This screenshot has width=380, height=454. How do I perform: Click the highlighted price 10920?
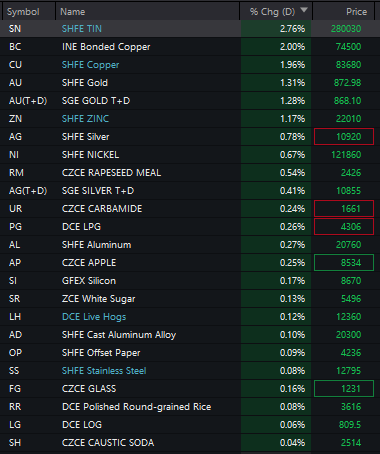pos(344,137)
